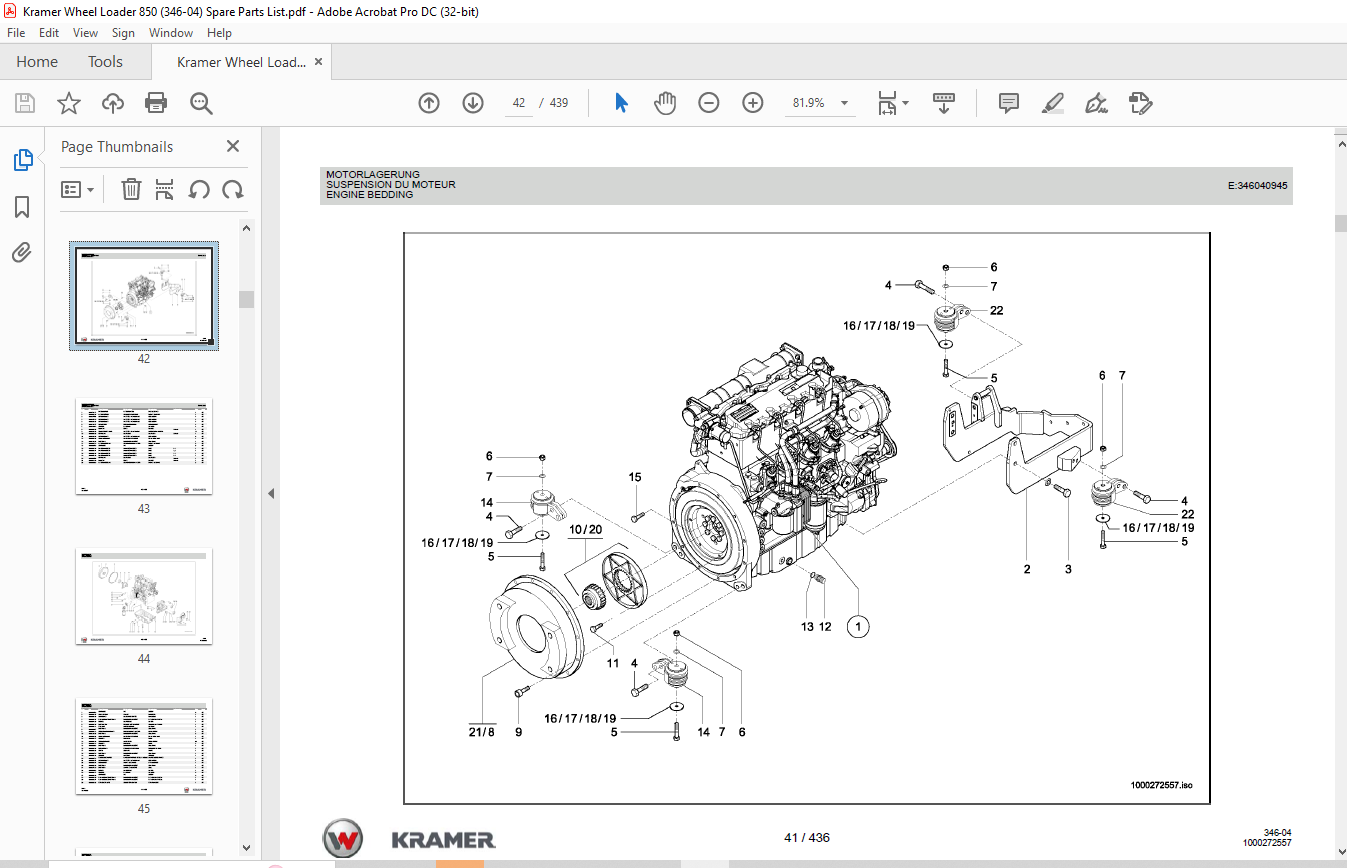Click the 10/20 part label
Screen dimensions: 1347x868
click(586, 529)
